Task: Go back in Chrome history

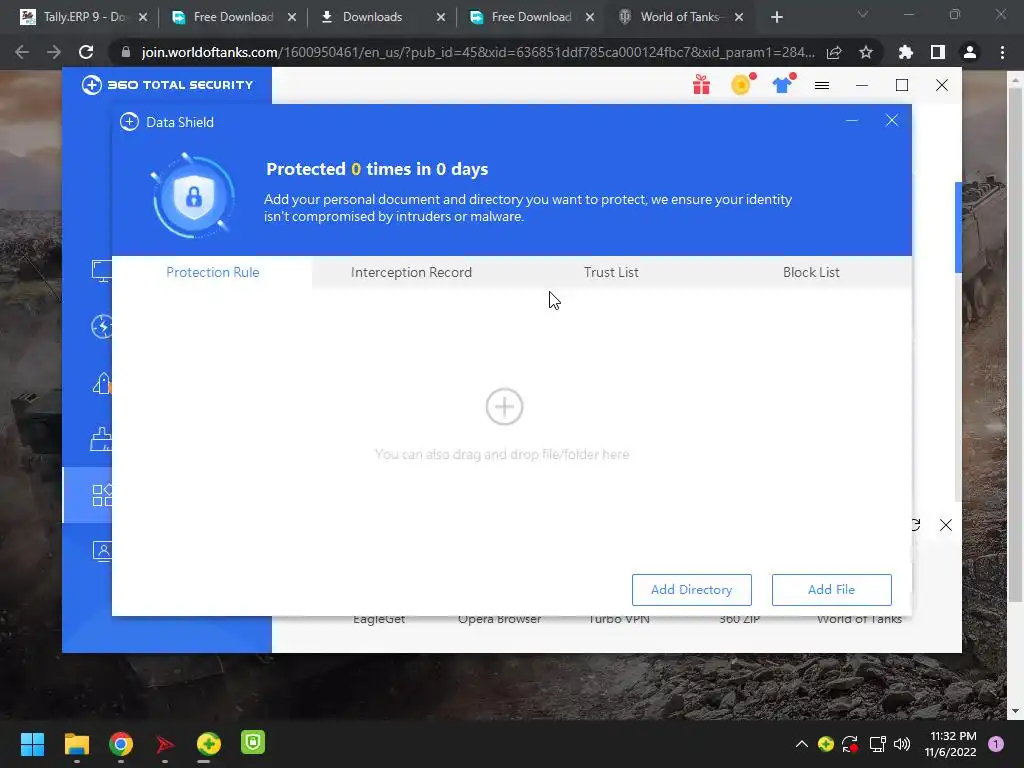Action: click(x=22, y=52)
